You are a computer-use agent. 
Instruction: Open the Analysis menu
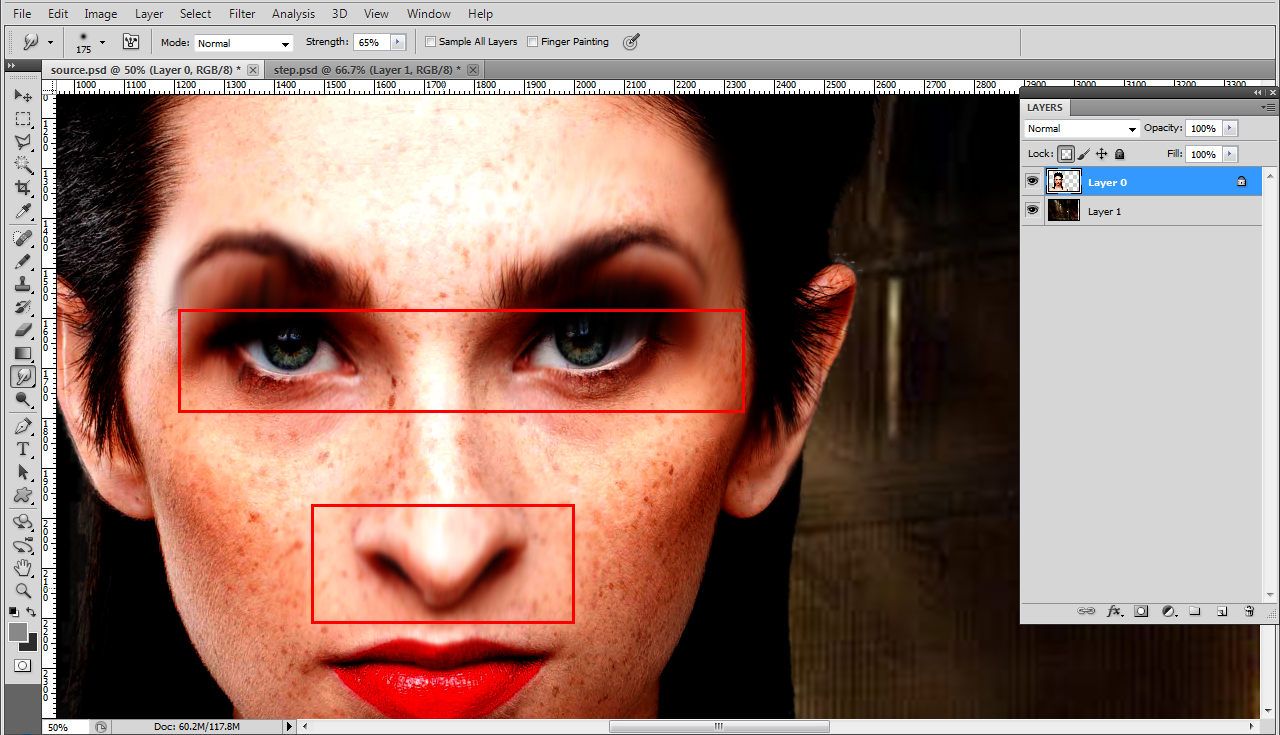pos(293,14)
